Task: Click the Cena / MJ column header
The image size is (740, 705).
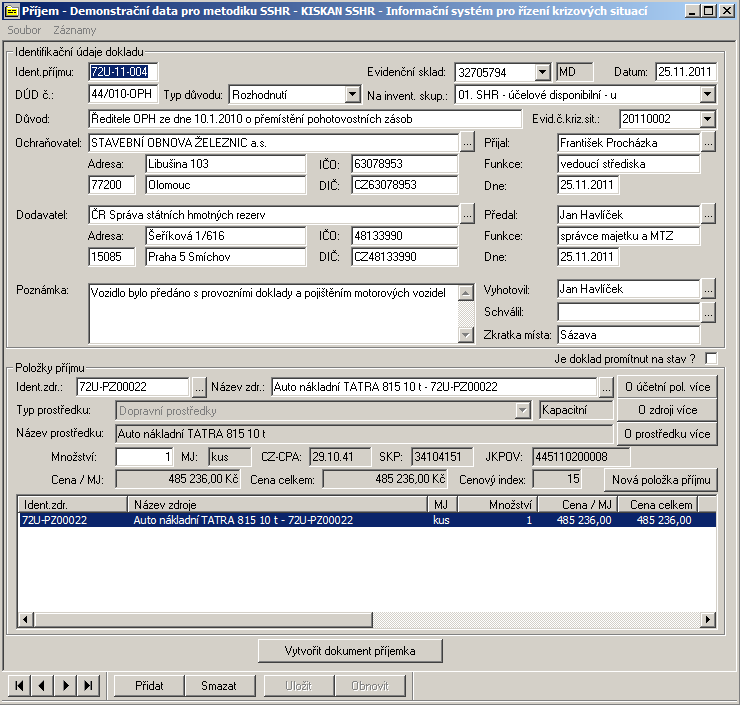Action: (x=578, y=504)
